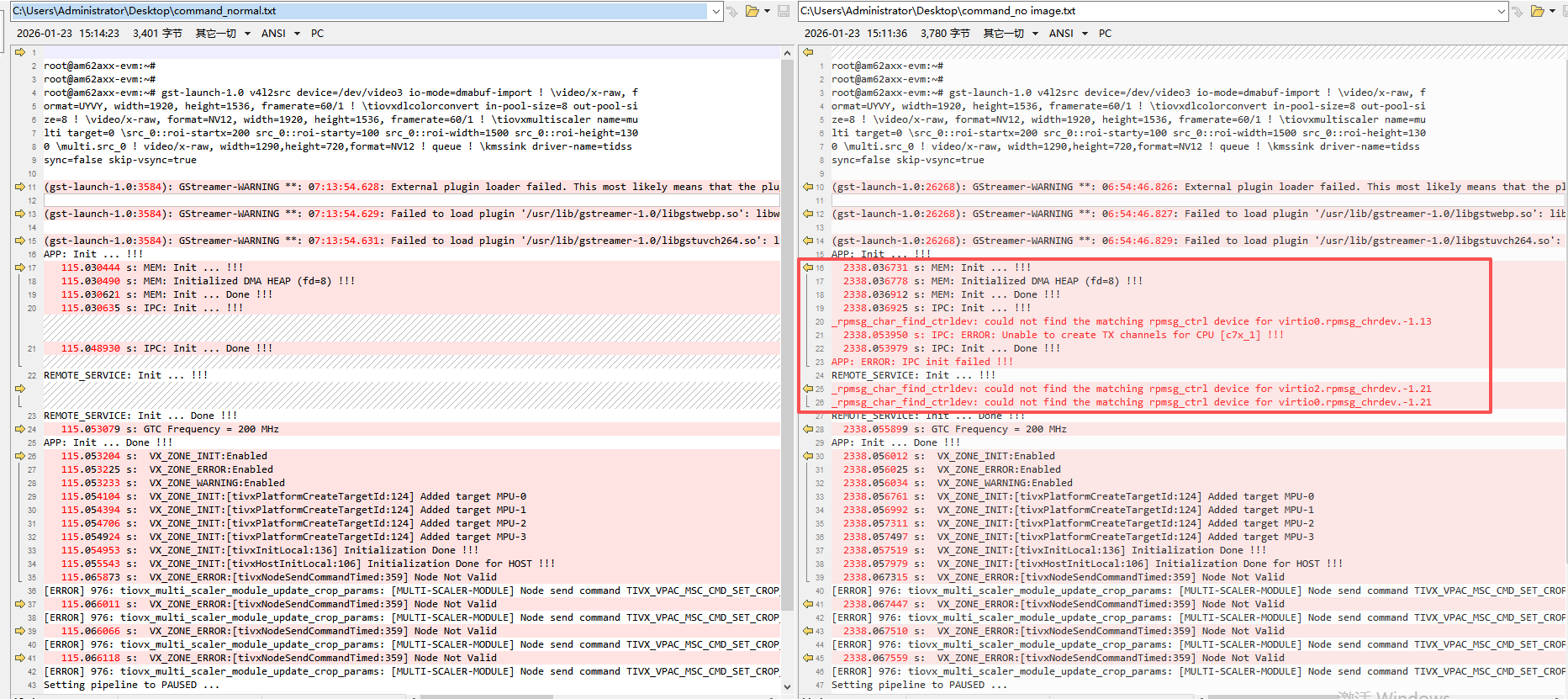Copy right line 41 section to left
Image resolution: width=1568 pixels, height=699 pixels.
[808, 604]
